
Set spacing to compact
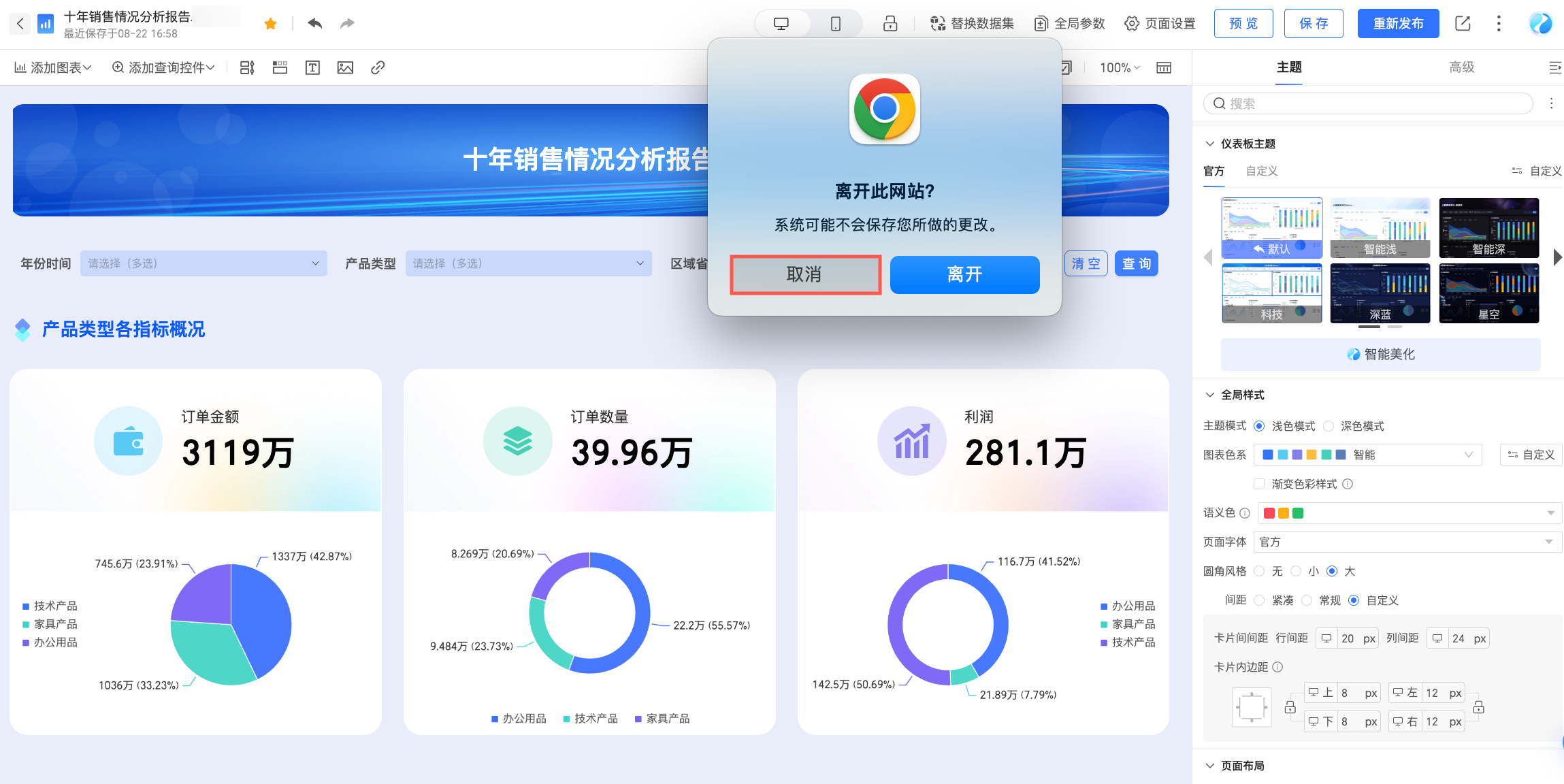(1259, 600)
